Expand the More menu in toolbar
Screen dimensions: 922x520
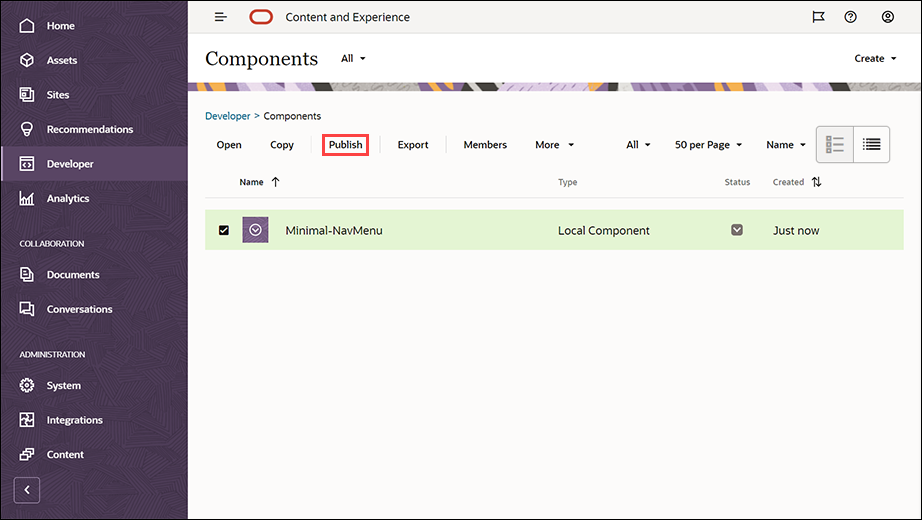click(554, 145)
